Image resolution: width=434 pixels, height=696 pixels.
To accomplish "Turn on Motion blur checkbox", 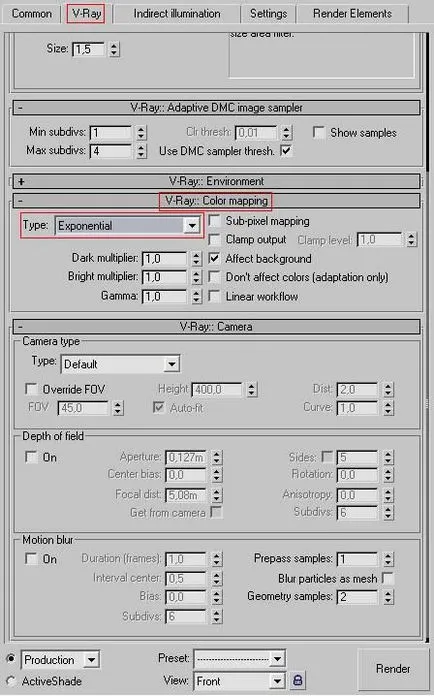I will click(32, 558).
